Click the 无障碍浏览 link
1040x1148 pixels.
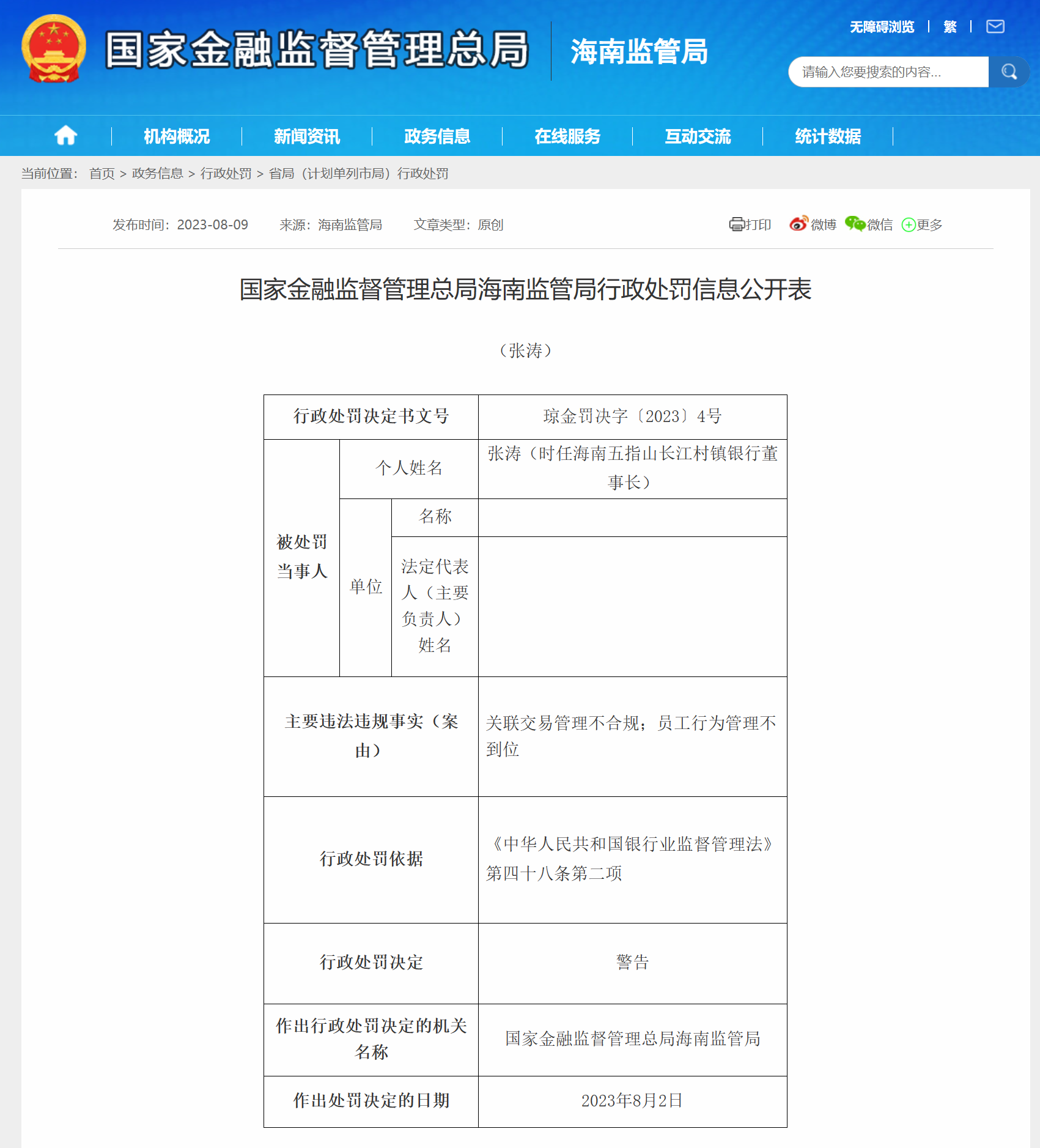coord(882,27)
